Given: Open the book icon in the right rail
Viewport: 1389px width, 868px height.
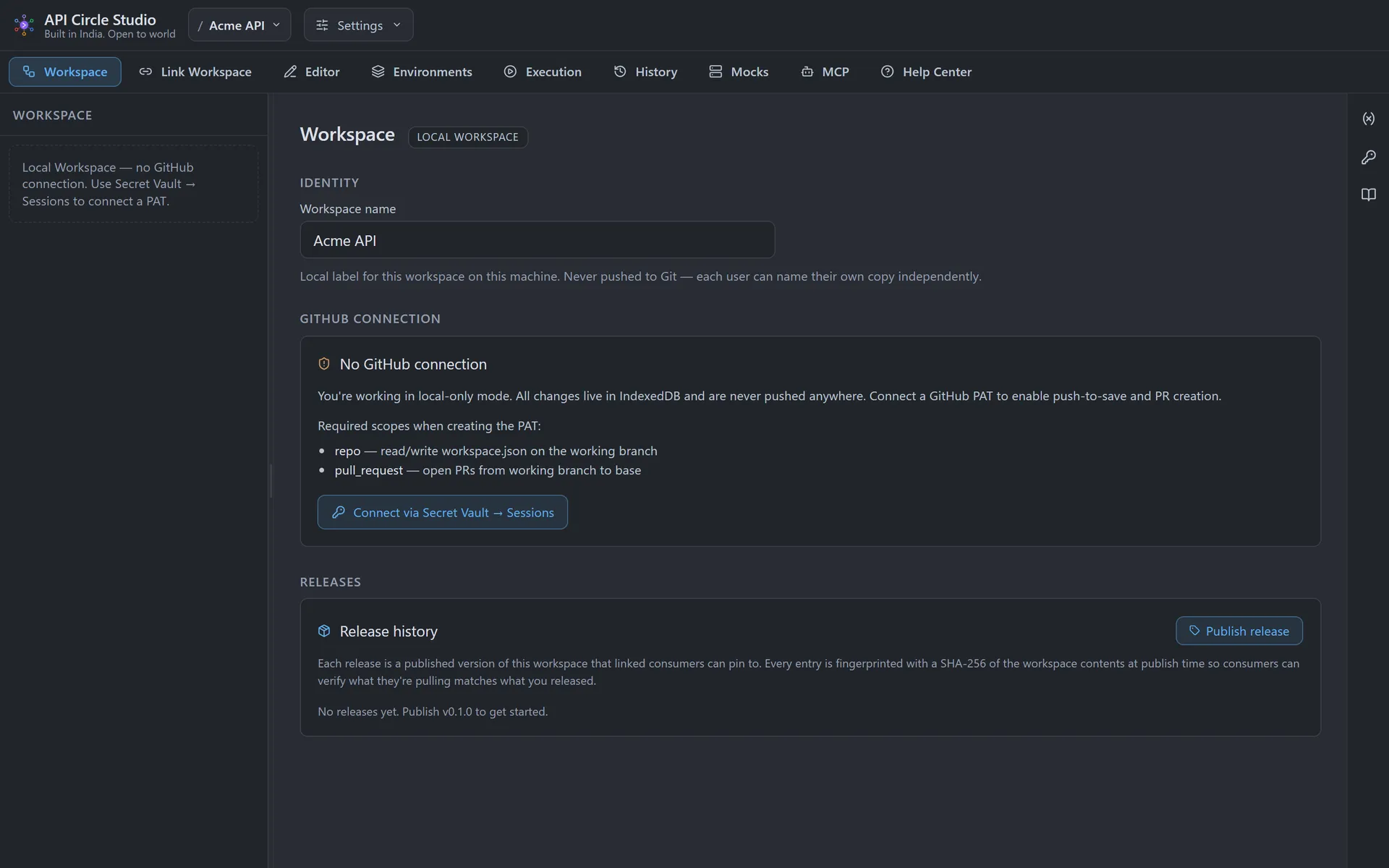Looking at the screenshot, I should coord(1368,195).
